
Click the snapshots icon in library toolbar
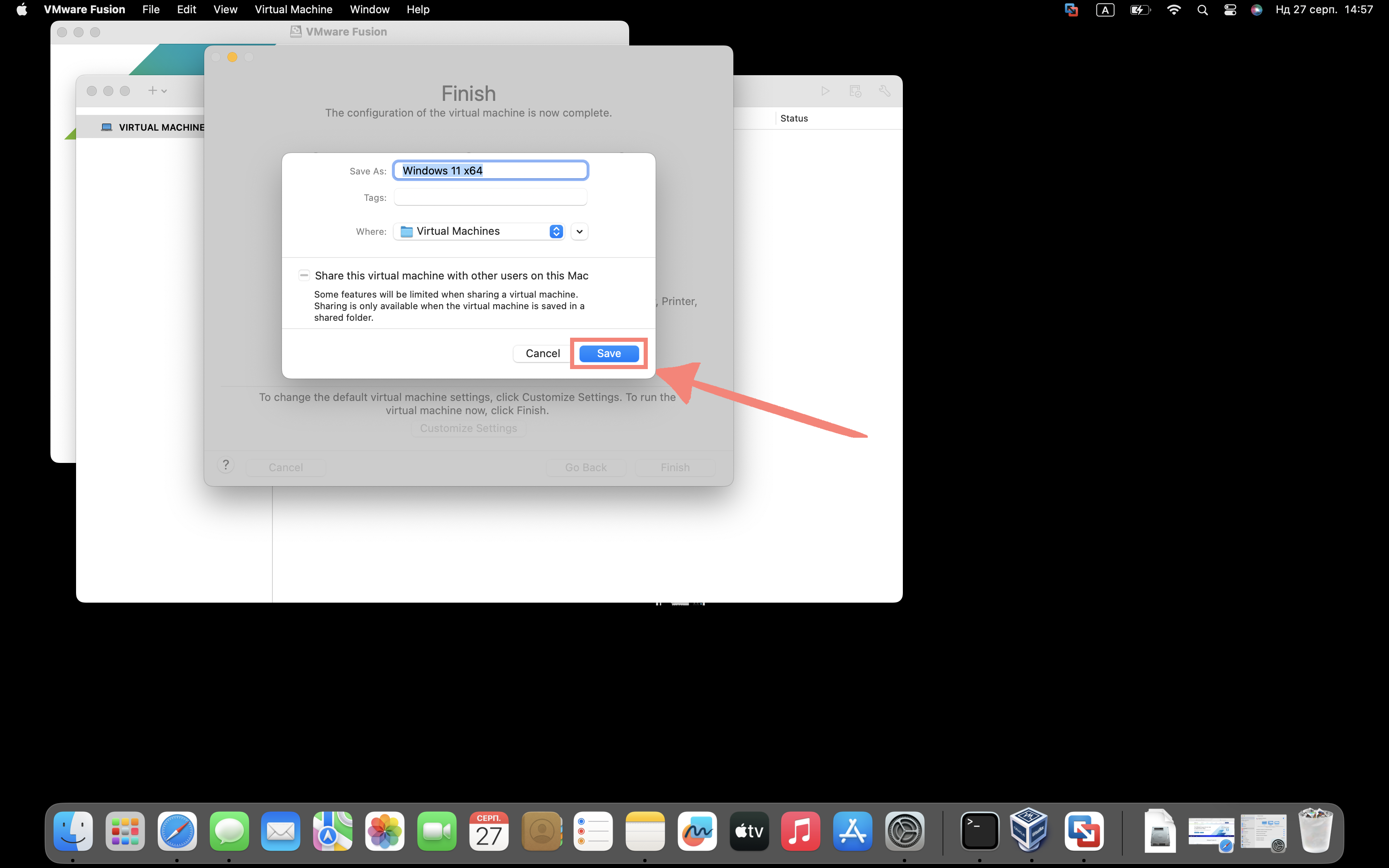click(x=855, y=91)
